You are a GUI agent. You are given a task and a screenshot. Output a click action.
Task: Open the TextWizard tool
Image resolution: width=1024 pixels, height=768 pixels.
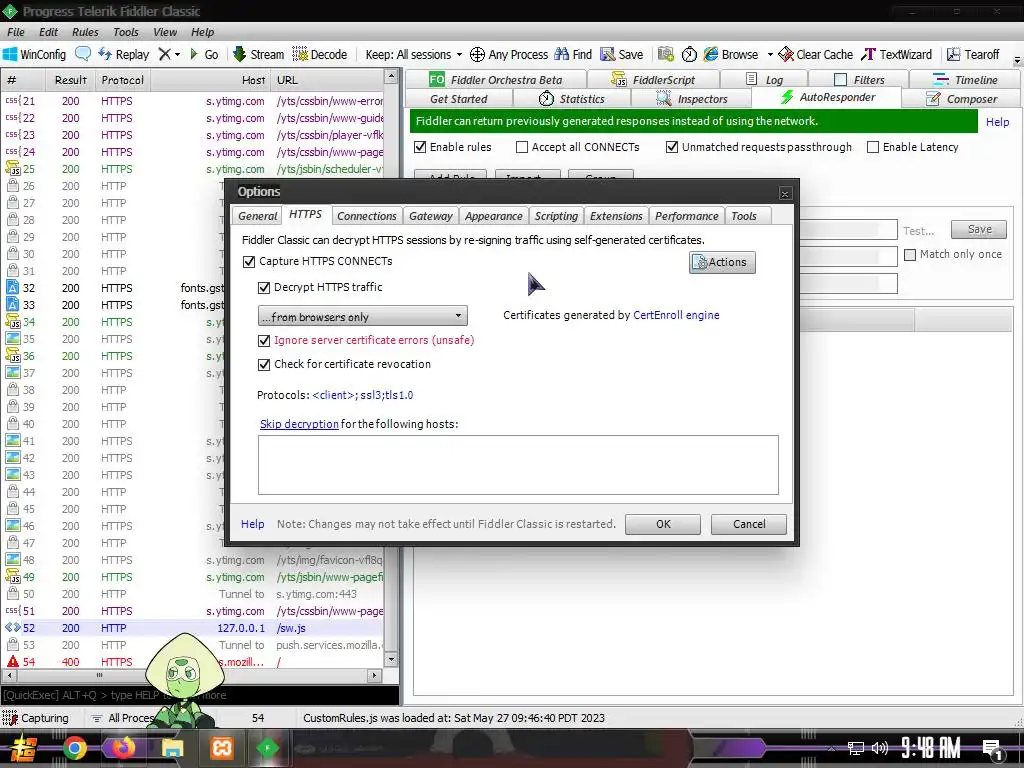pyautogui.click(x=896, y=54)
